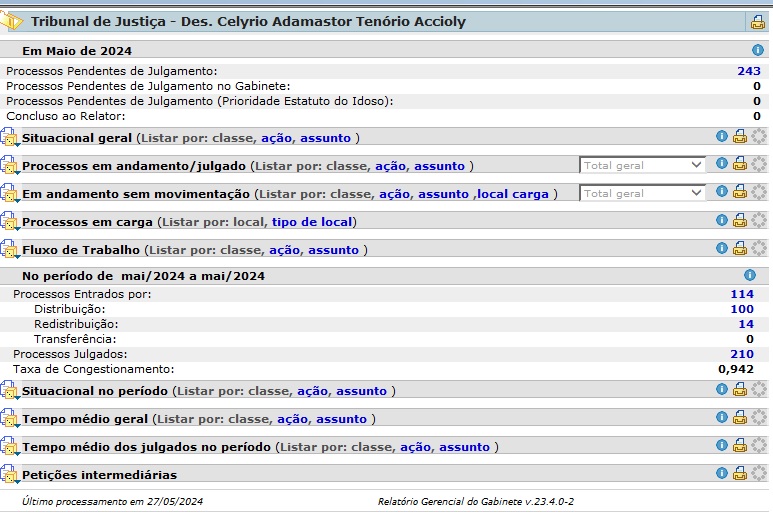773x512 pixels.
Task: Expand Processos em carga via left icon
Action: [10, 222]
